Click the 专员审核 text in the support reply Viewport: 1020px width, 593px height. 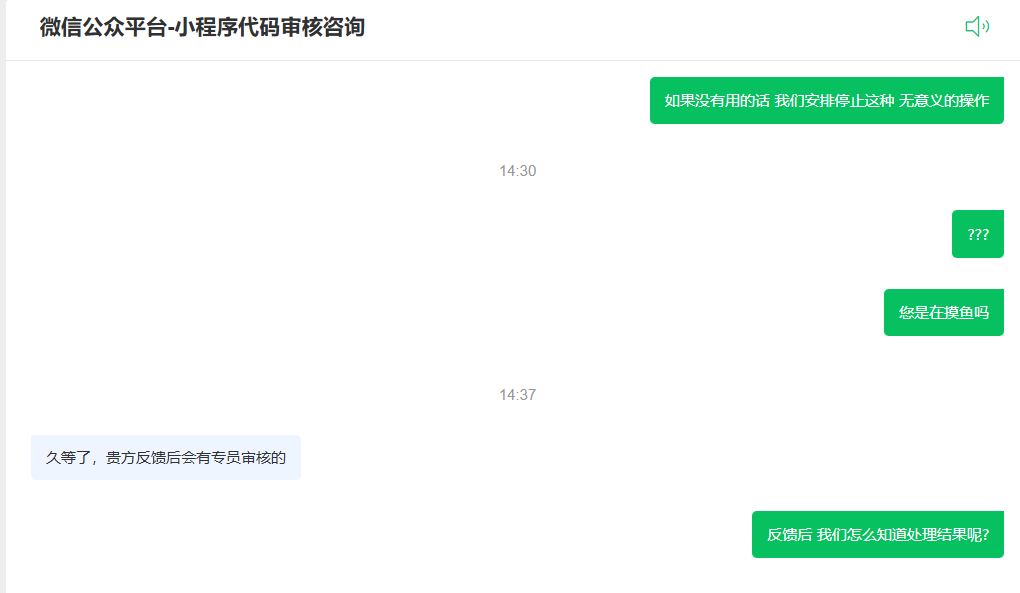241,458
